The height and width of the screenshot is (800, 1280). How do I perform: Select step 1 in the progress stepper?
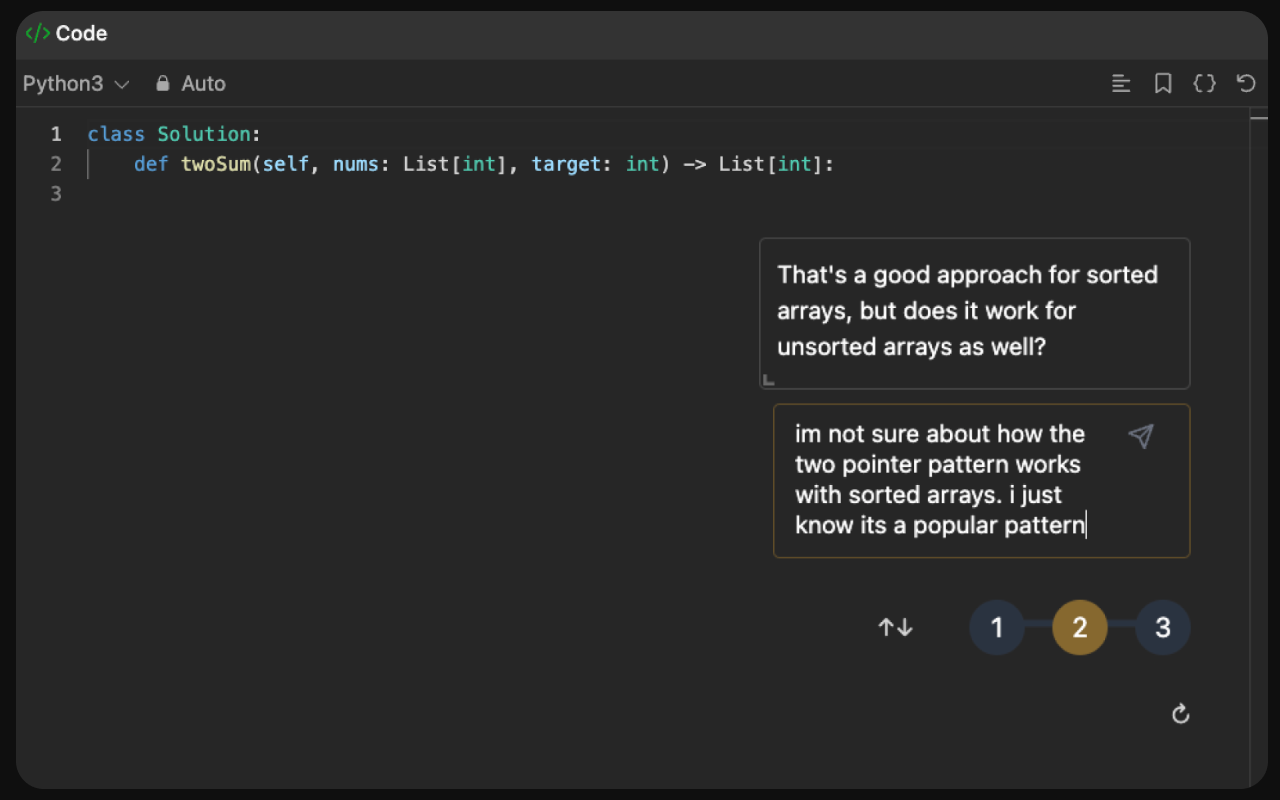point(997,627)
